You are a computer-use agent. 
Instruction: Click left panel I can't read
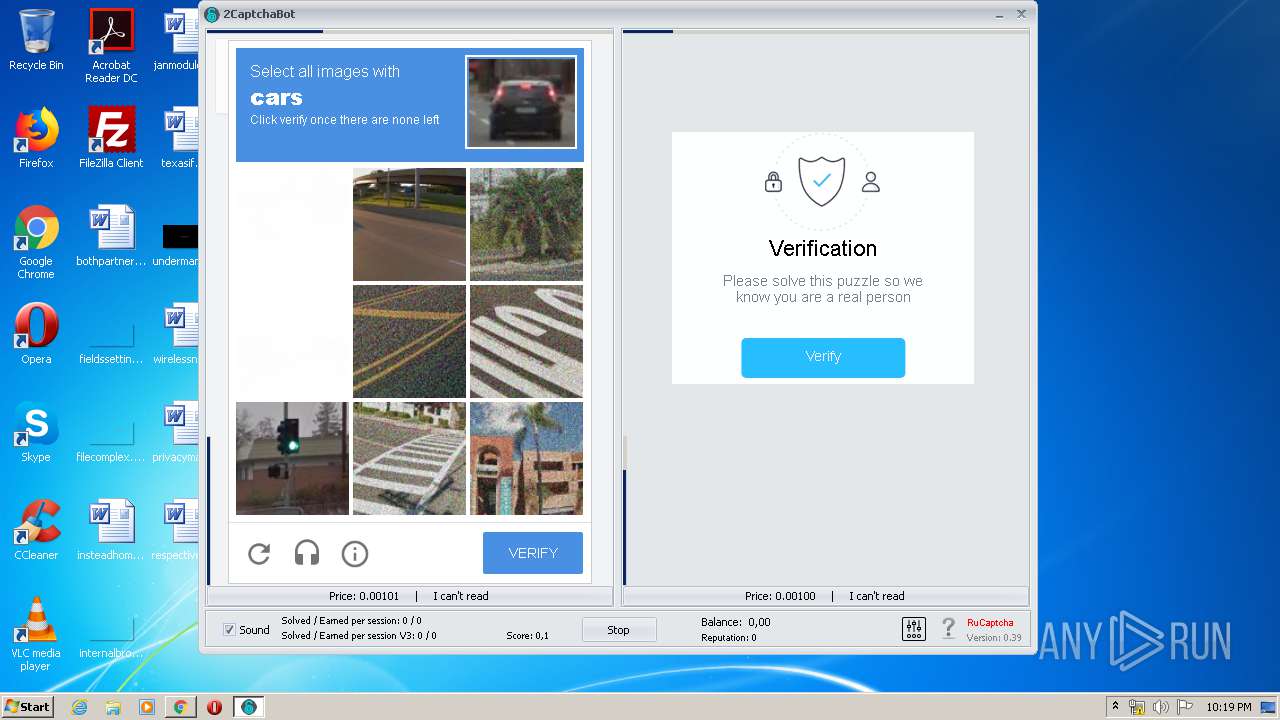coord(461,596)
